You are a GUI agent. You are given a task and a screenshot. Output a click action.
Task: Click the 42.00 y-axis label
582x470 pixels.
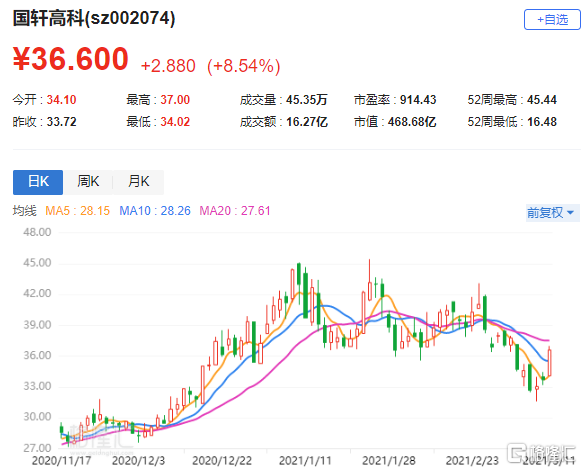pyautogui.click(x=37, y=293)
